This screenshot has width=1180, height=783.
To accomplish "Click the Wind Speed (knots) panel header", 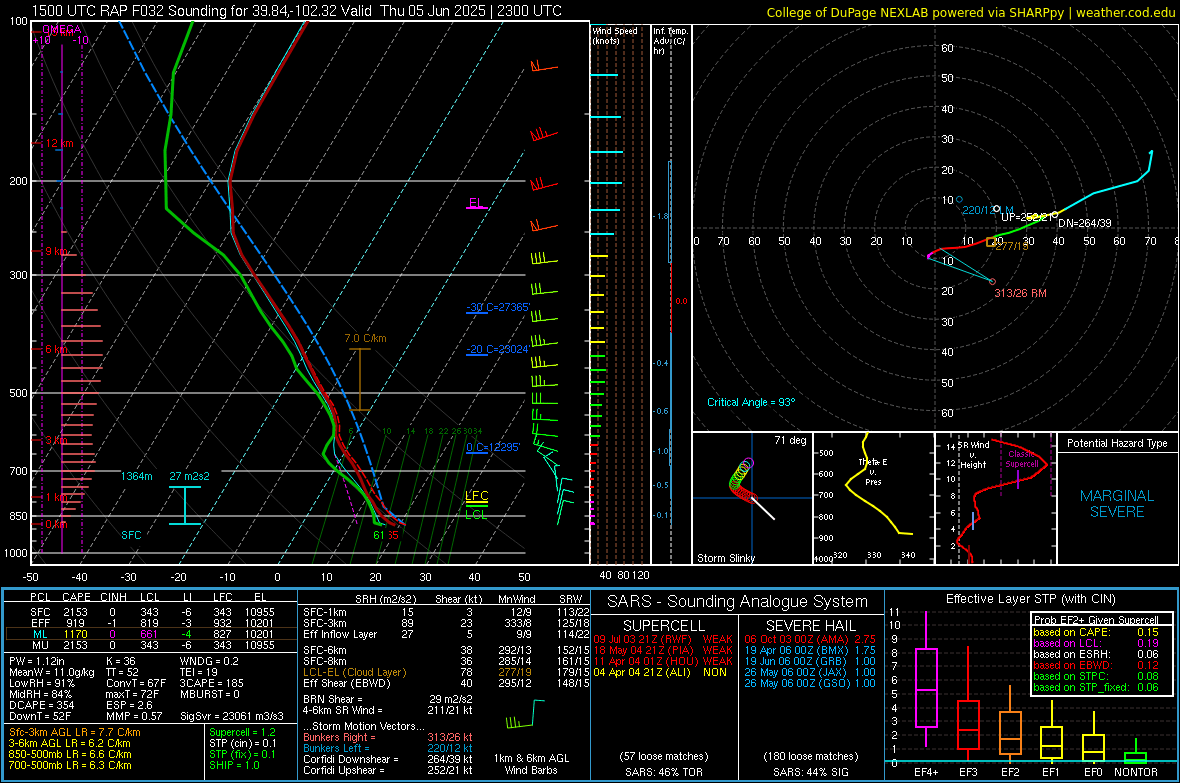I will [615, 35].
